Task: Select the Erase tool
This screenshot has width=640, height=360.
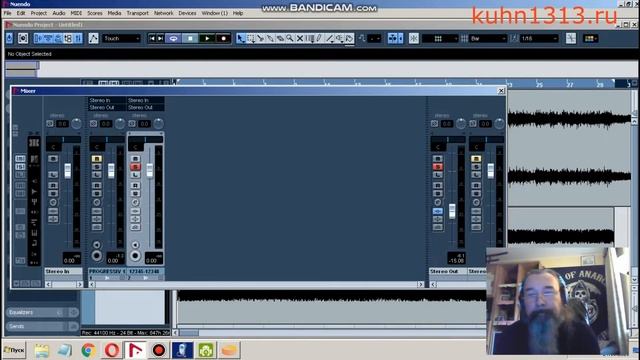Action: (280, 38)
